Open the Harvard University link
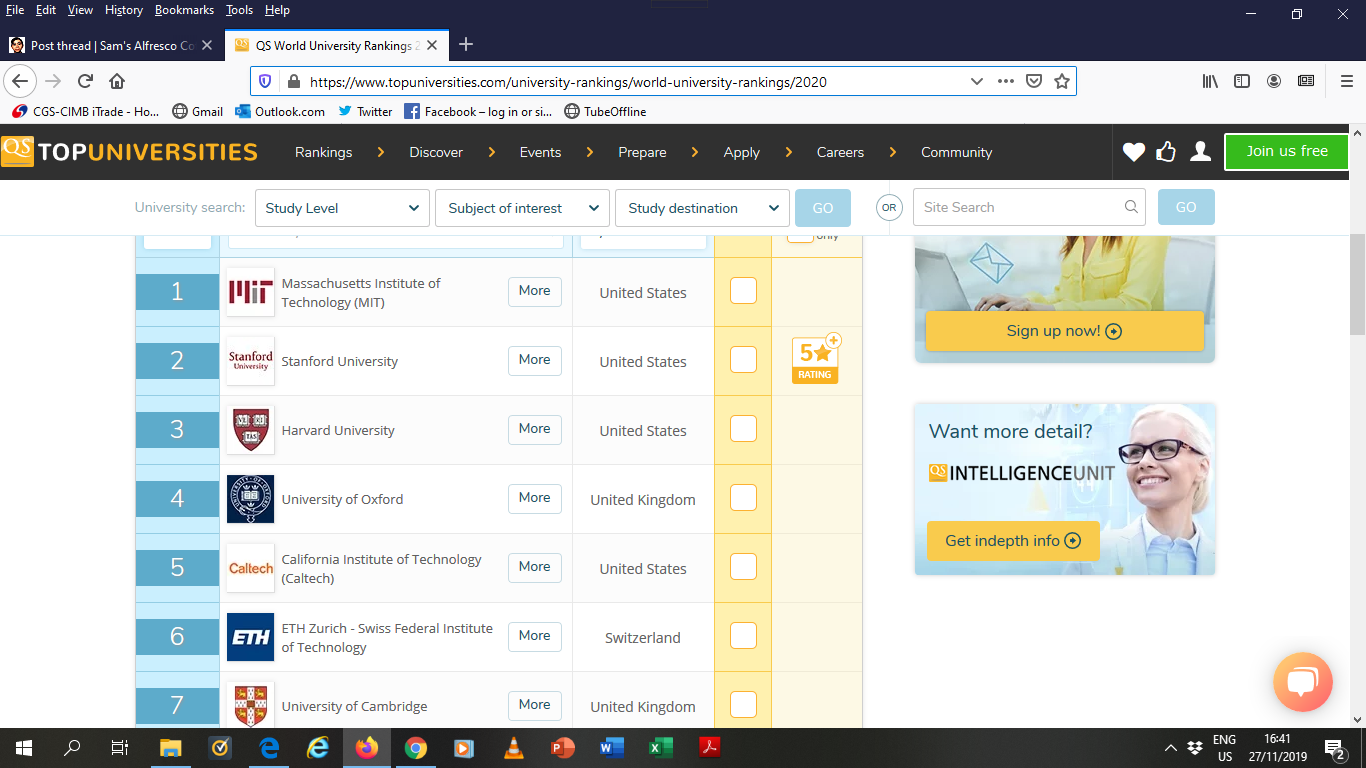 coord(338,430)
